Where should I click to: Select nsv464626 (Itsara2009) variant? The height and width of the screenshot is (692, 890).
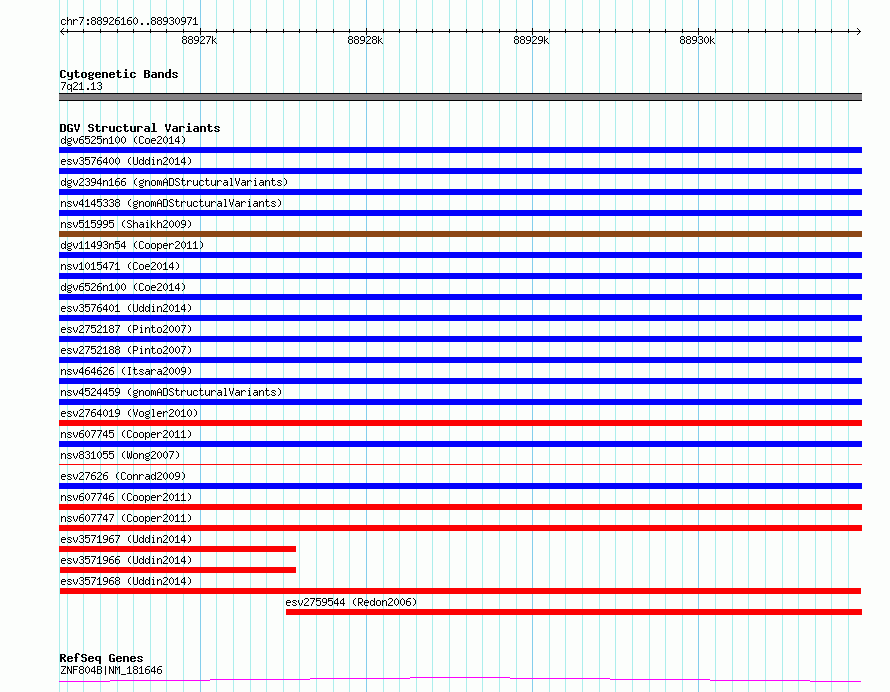click(x=126, y=371)
